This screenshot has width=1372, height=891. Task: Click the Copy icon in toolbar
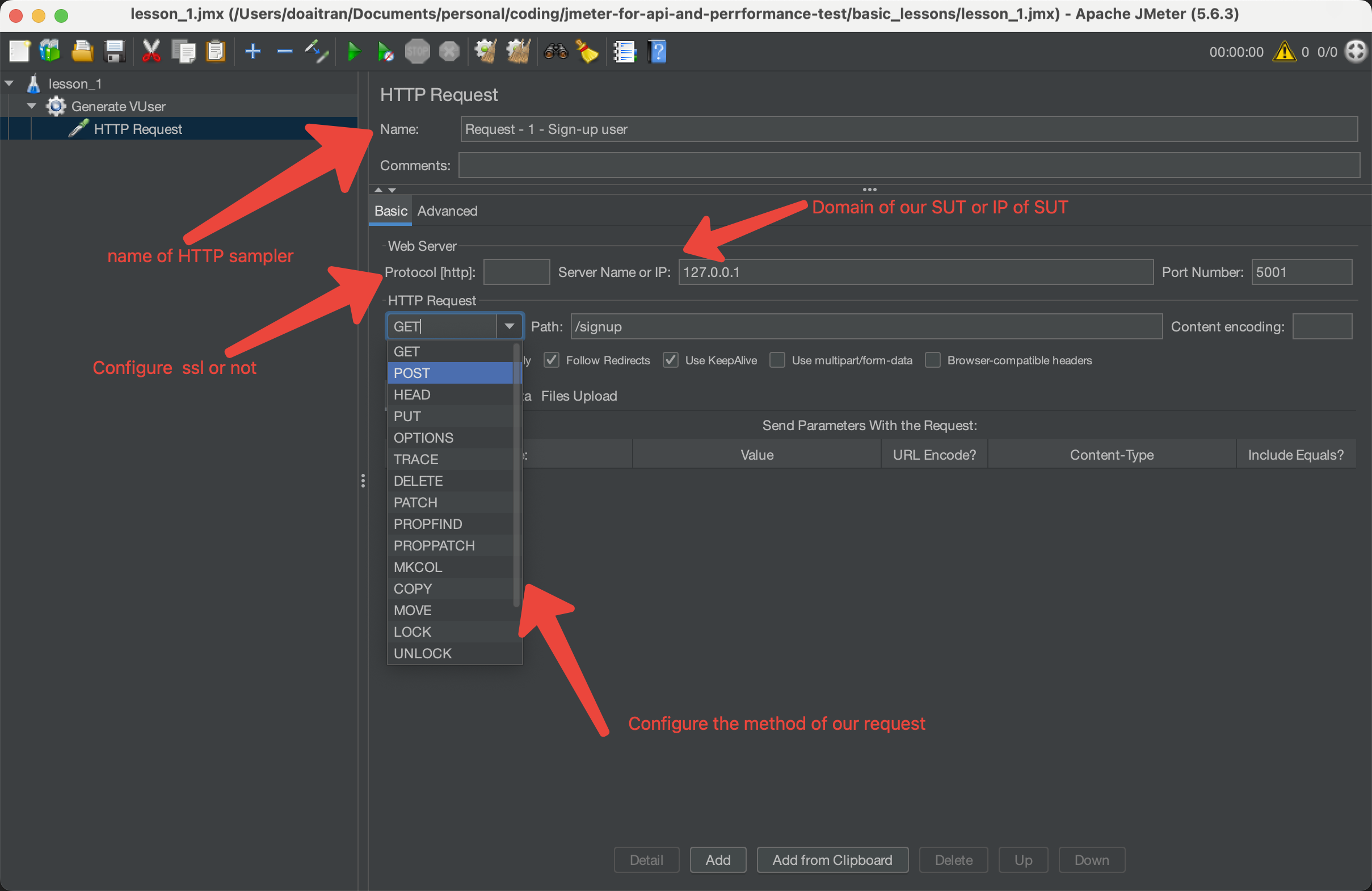click(184, 52)
